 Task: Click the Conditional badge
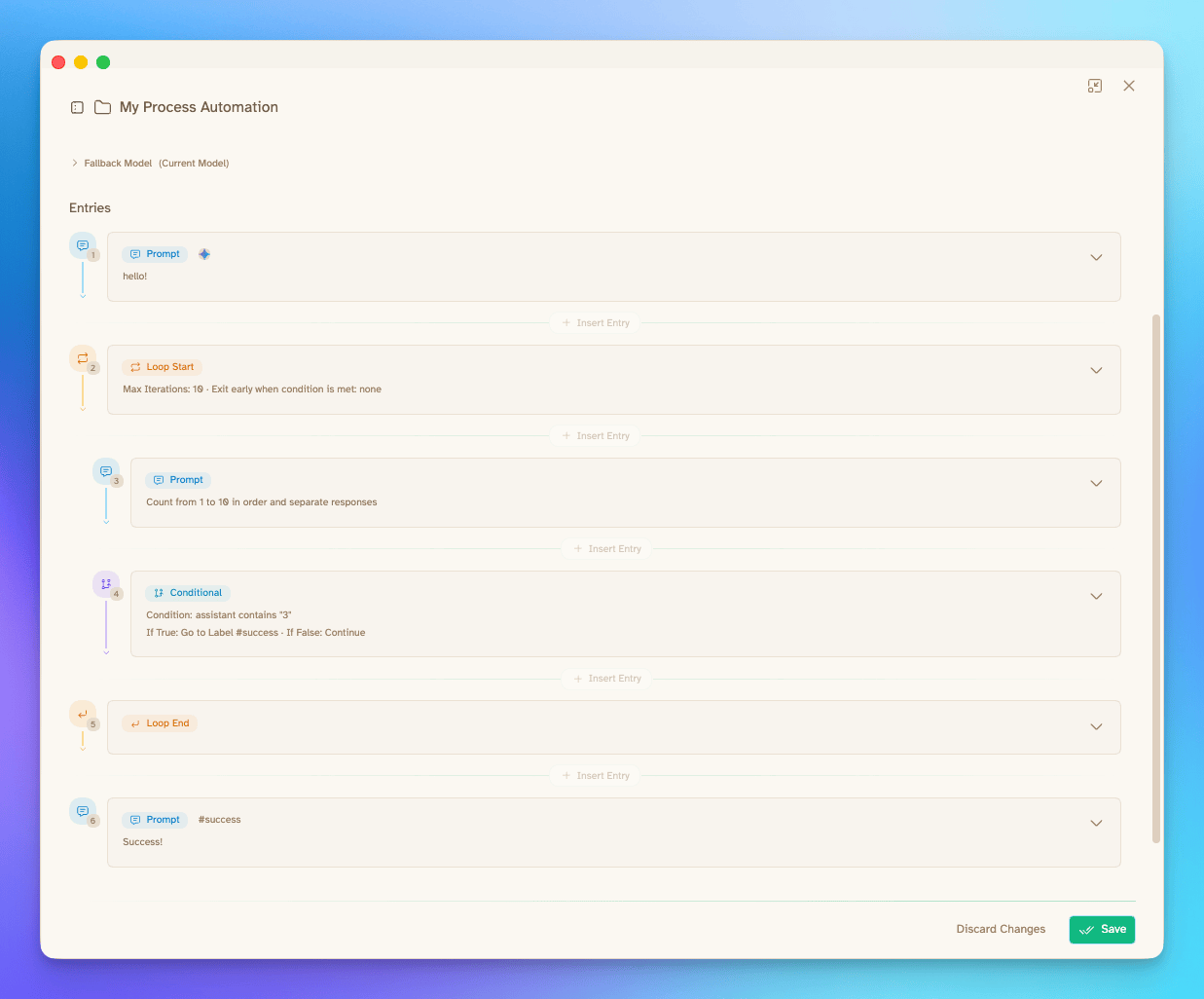188,593
